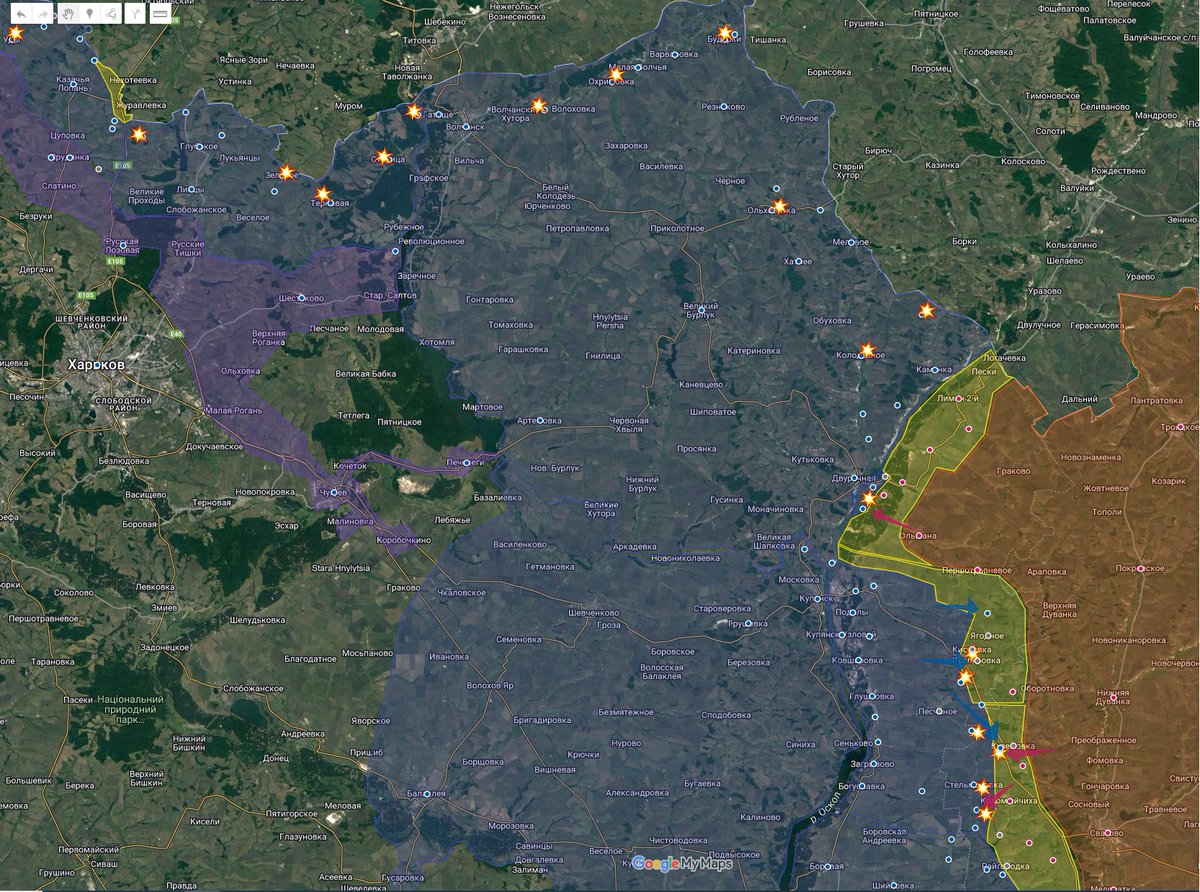Screen dimensions: 1200x892
Task: Click the circle marker at Троицкое
Action: coord(1182,427)
